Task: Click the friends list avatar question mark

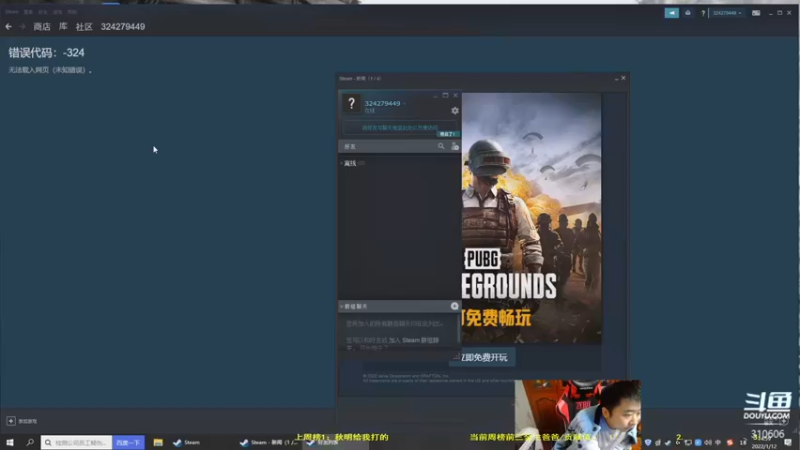Action: tap(351, 104)
